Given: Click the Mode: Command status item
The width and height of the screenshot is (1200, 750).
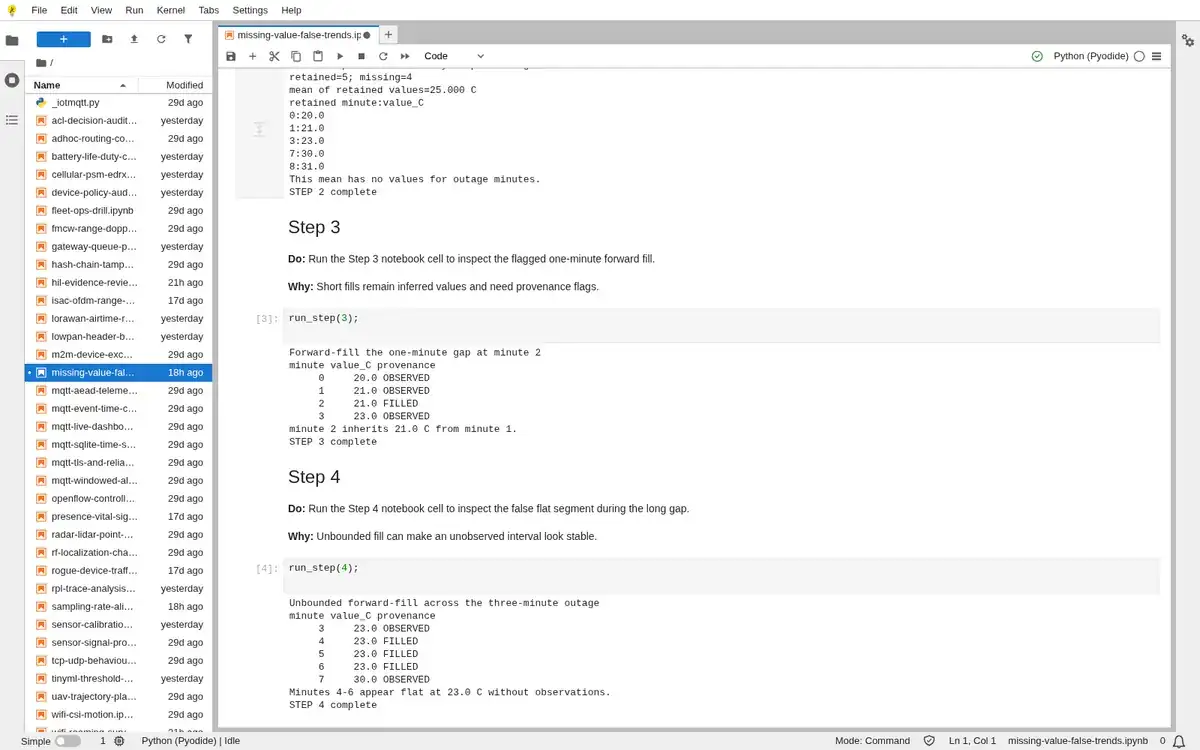Looking at the screenshot, I should point(872,741).
